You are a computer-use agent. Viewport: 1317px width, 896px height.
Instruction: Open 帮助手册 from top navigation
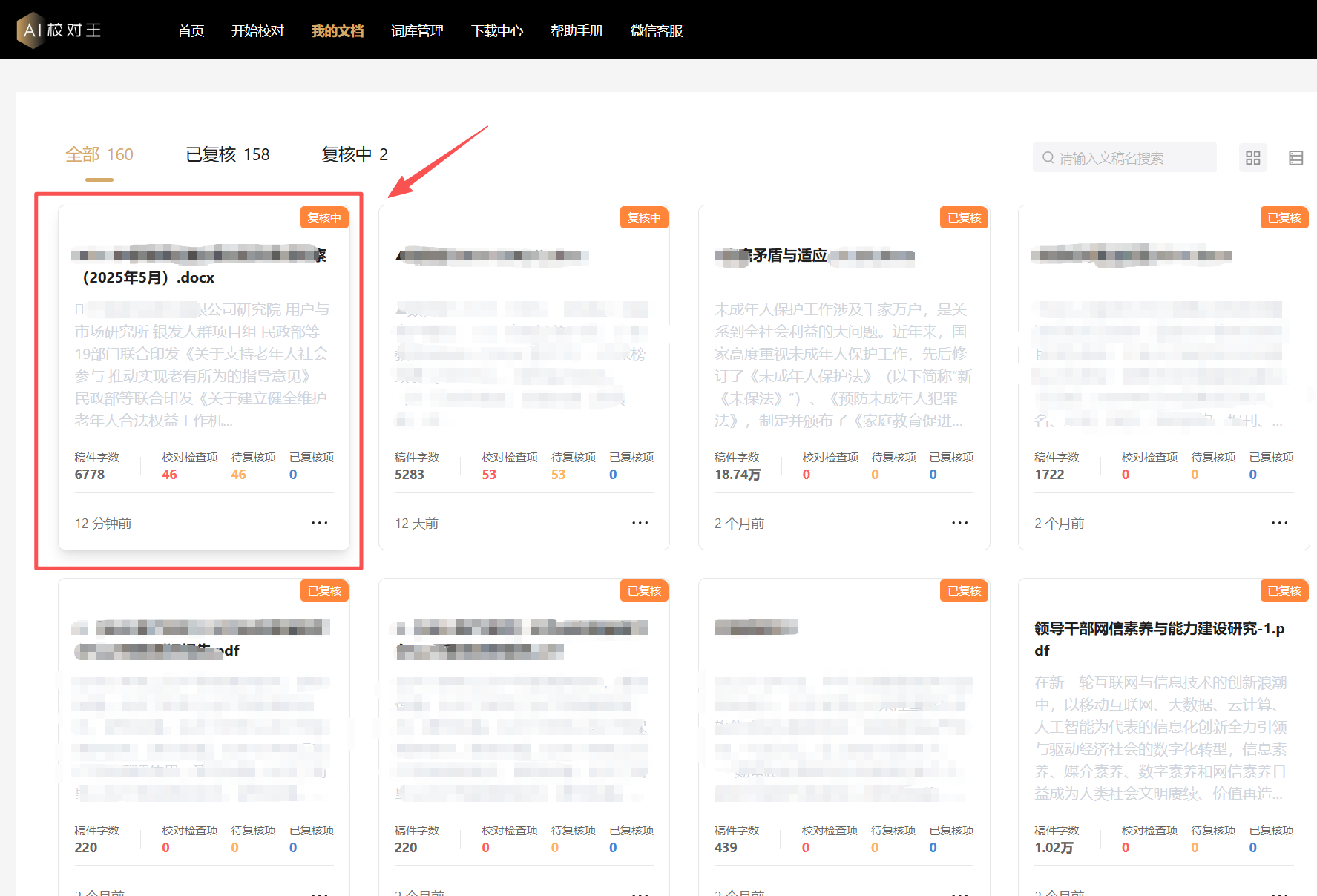(x=577, y=31)
